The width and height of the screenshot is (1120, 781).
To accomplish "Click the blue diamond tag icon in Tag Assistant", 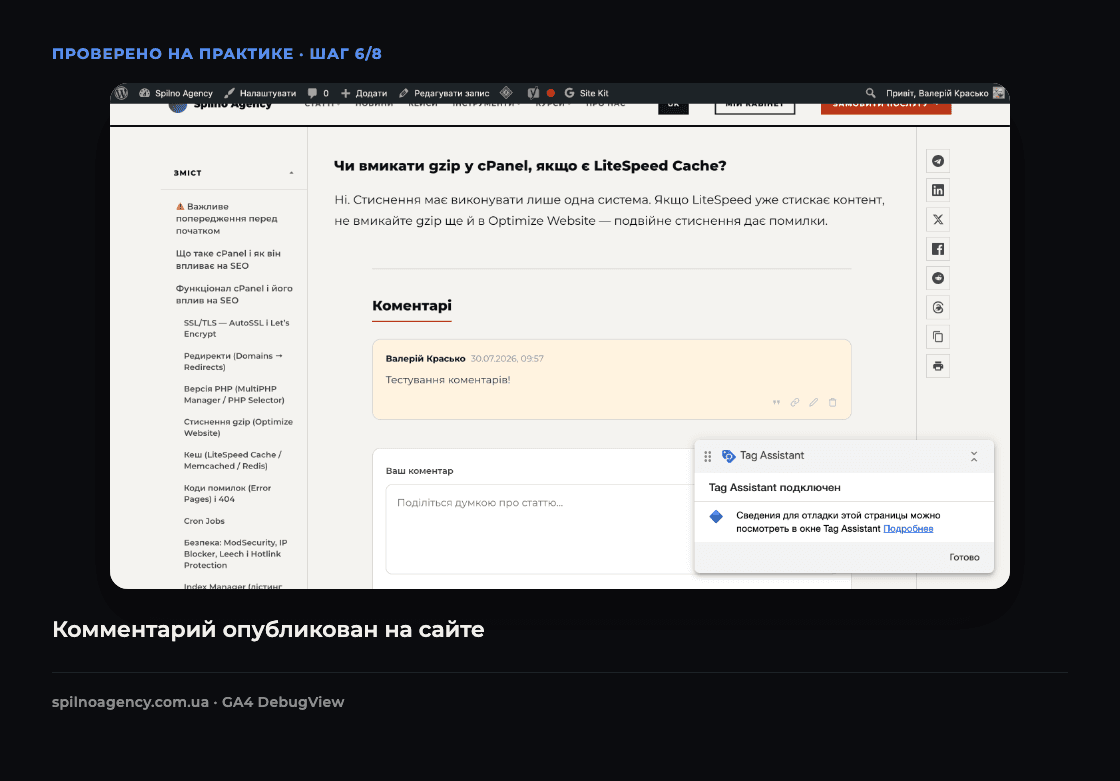I will point(716,516).
